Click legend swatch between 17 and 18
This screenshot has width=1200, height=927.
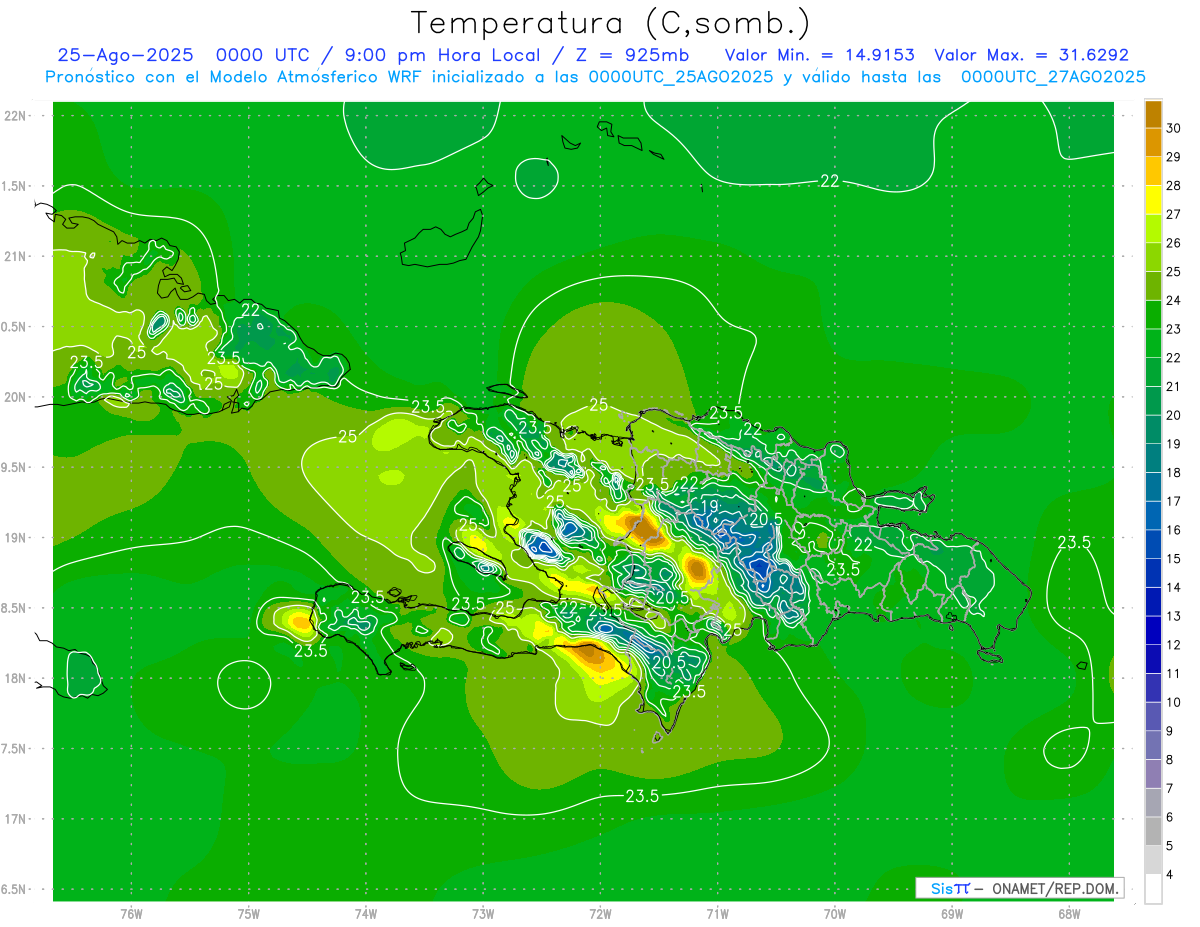point(1153,487)
